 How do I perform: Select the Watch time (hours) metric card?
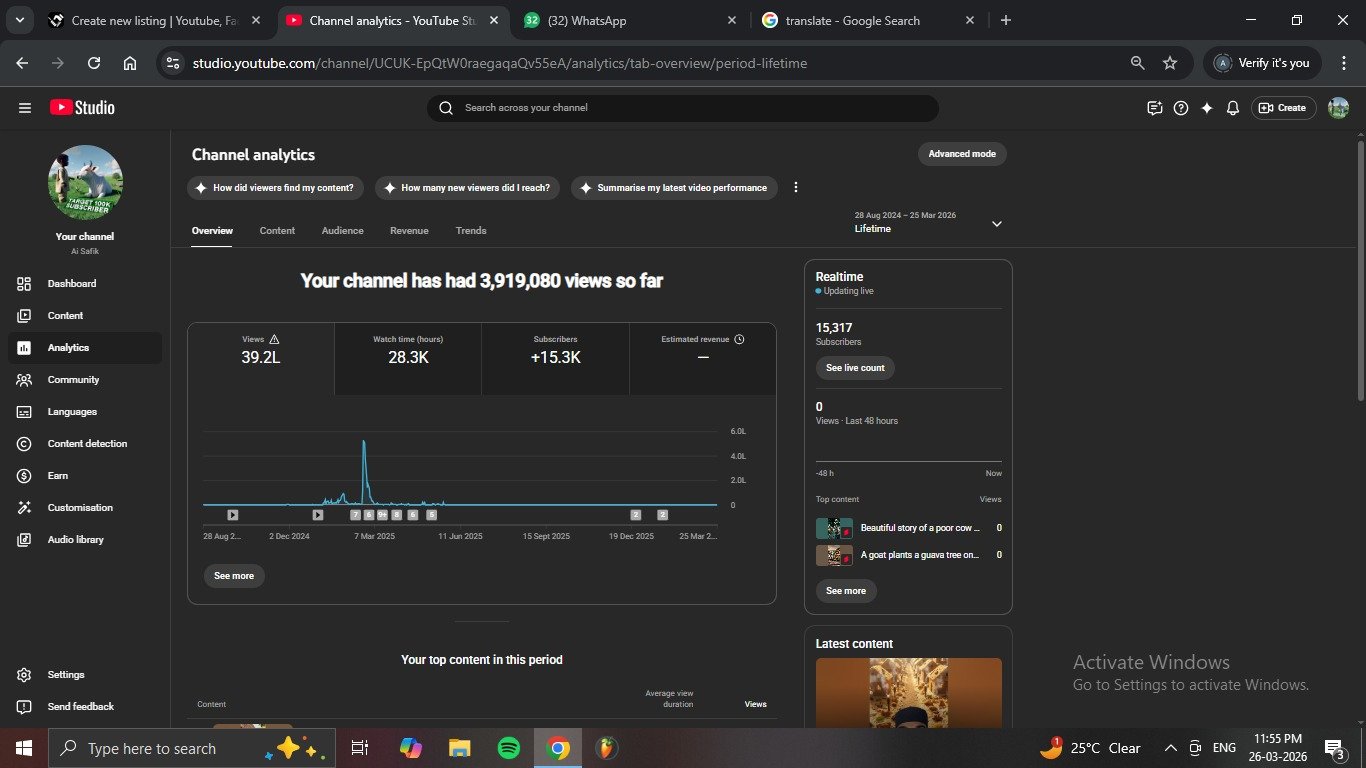coord(408,358)
